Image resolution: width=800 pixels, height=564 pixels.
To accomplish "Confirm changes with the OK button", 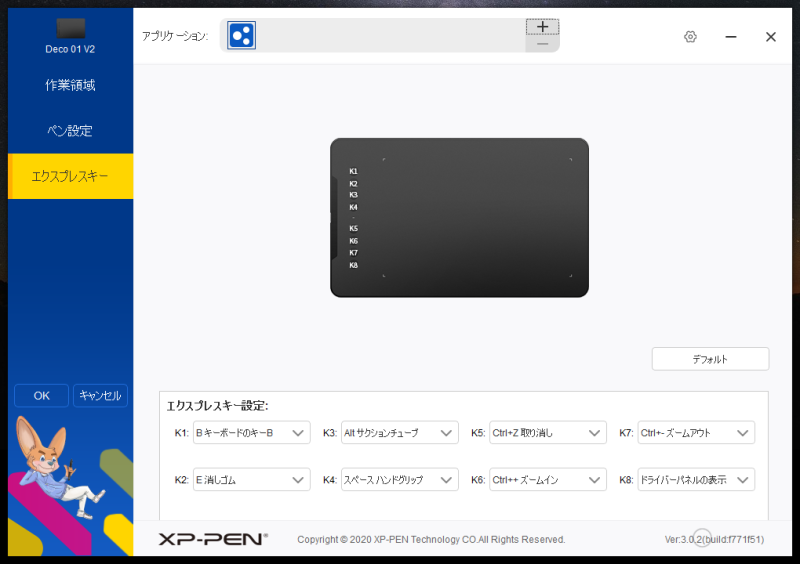I will tap(41, 396).
